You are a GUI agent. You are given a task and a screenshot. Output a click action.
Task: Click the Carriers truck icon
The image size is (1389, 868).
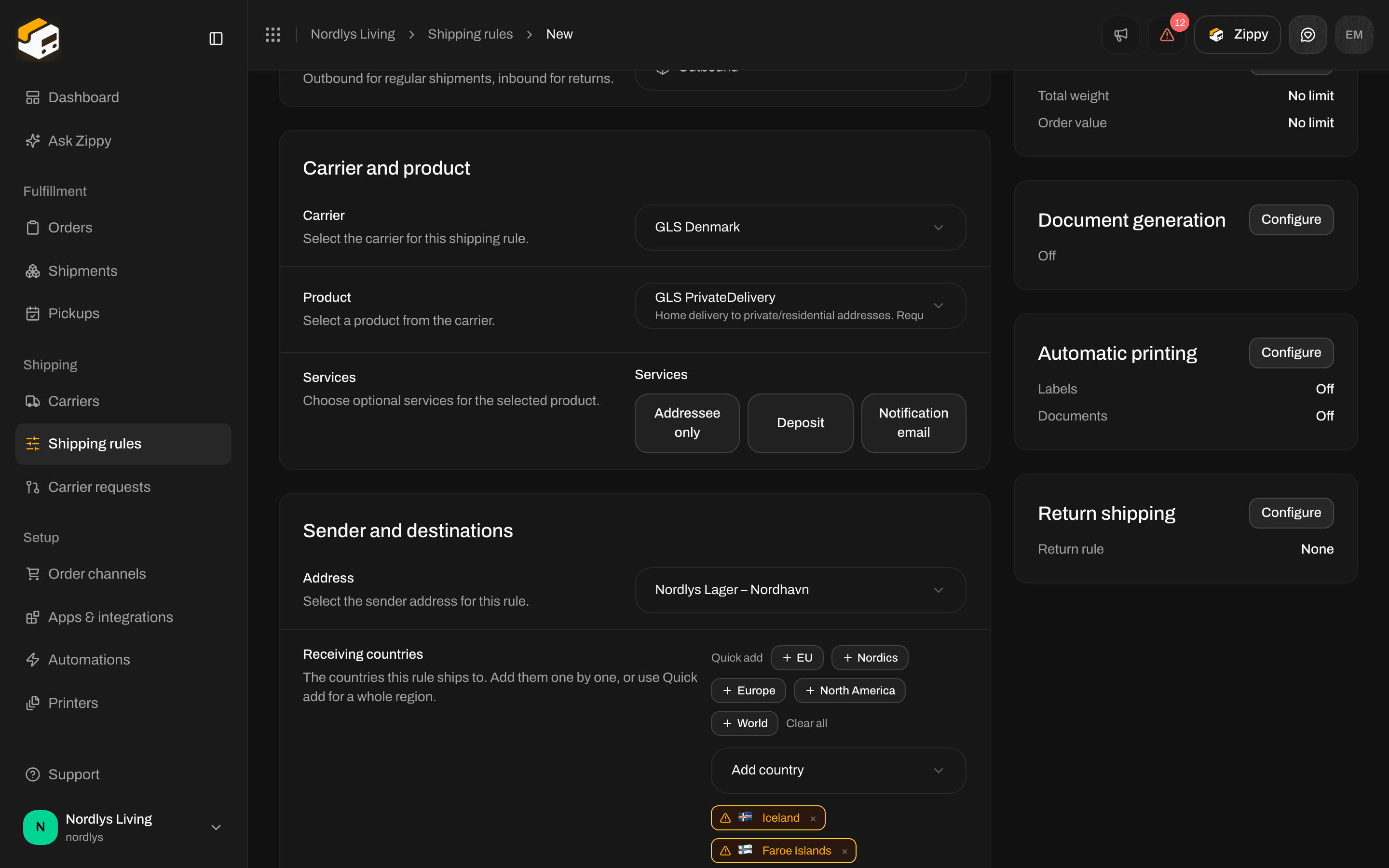point(33,401)
